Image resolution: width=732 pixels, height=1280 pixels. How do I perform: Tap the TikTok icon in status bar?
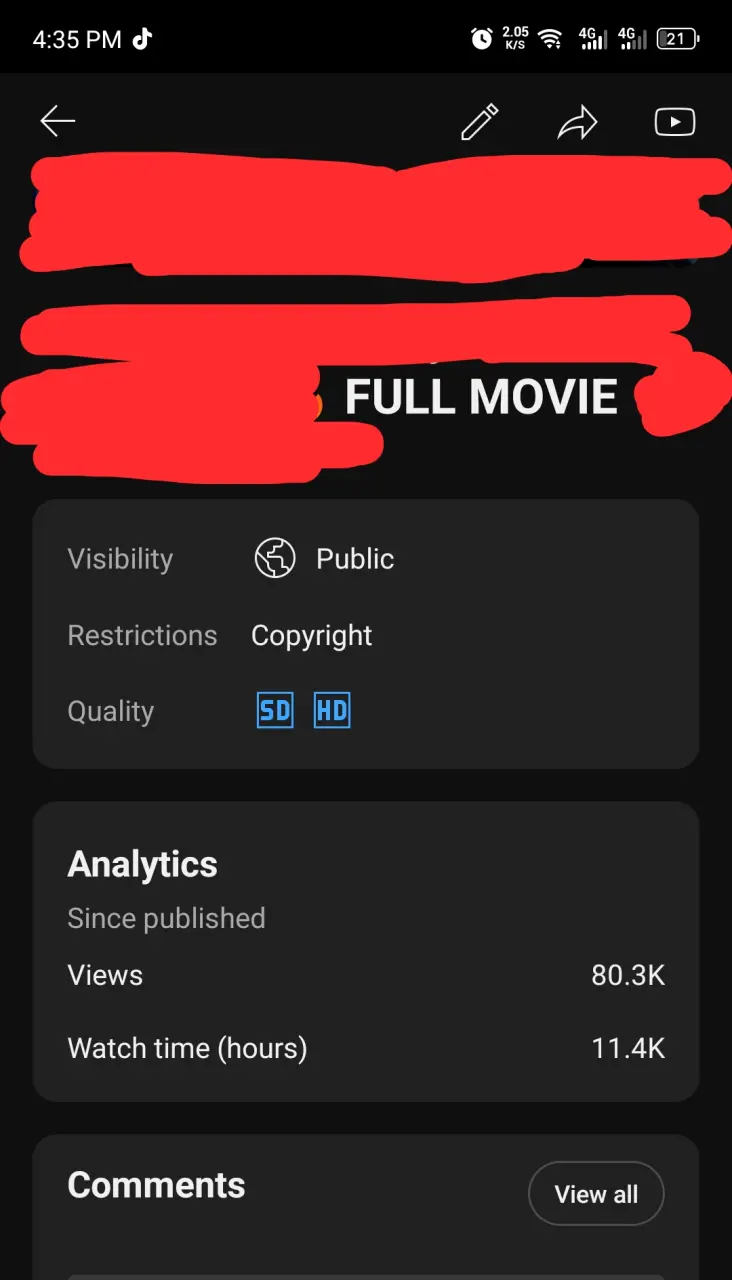142,39
